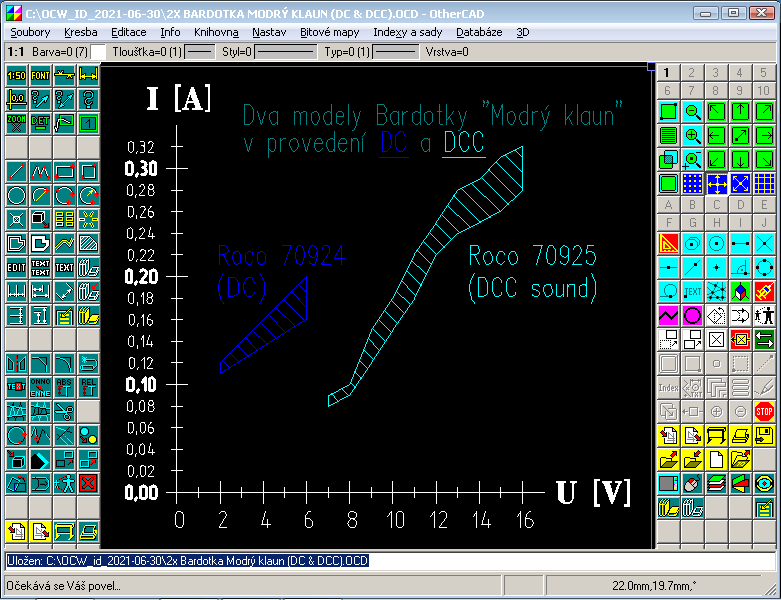Click the large cyan question mark icon
This screenshot has width=781, height=600.
click(x=88, y=99)
